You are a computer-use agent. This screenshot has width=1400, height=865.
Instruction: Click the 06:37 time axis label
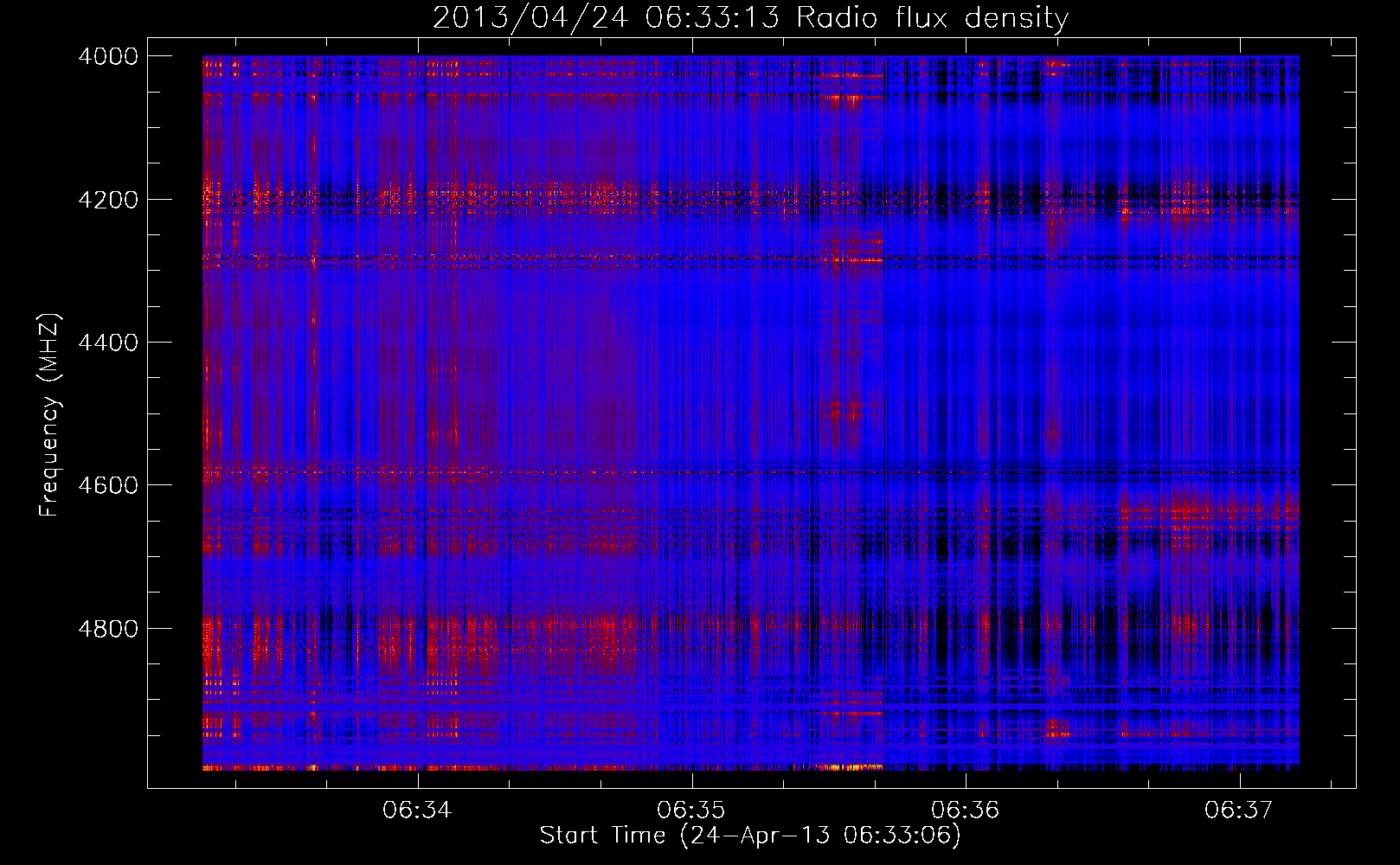pyautogui.click(x=1239, y=810)
